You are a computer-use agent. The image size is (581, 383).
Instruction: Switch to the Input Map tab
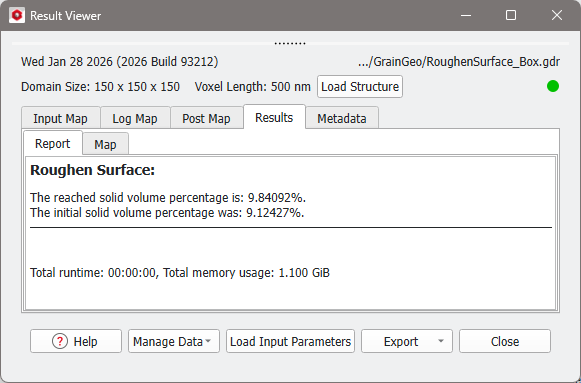pos(60,118)
